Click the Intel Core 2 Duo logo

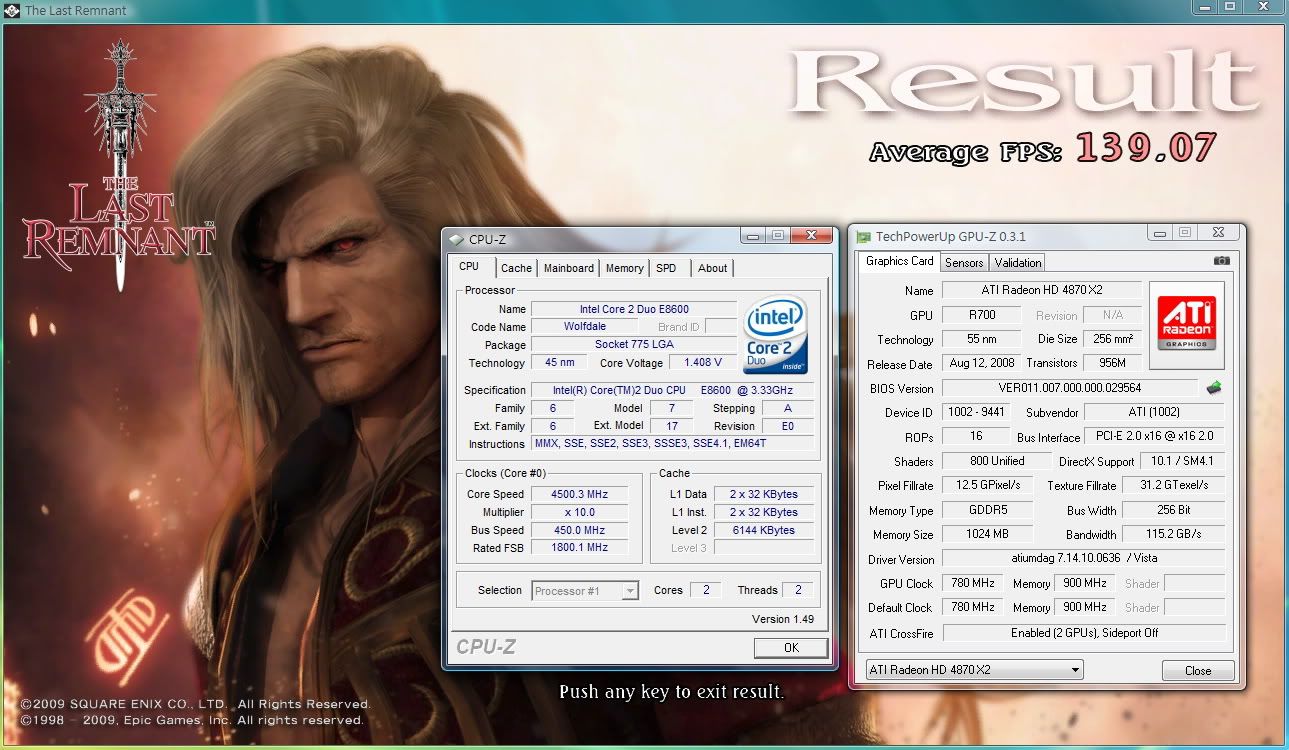click(x=775, y=335)
